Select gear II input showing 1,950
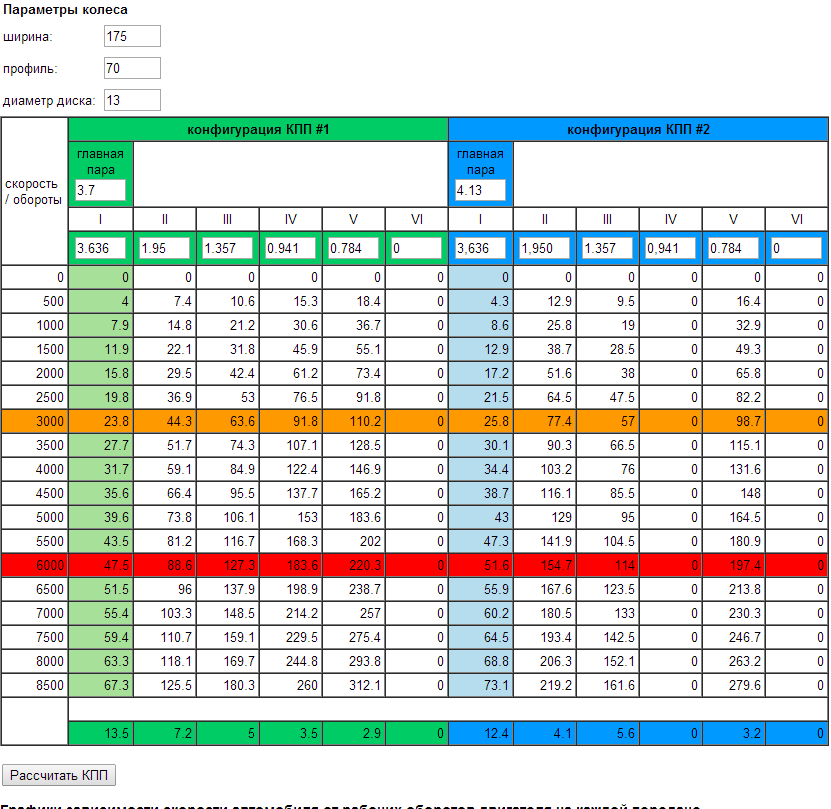 [544, 248]
